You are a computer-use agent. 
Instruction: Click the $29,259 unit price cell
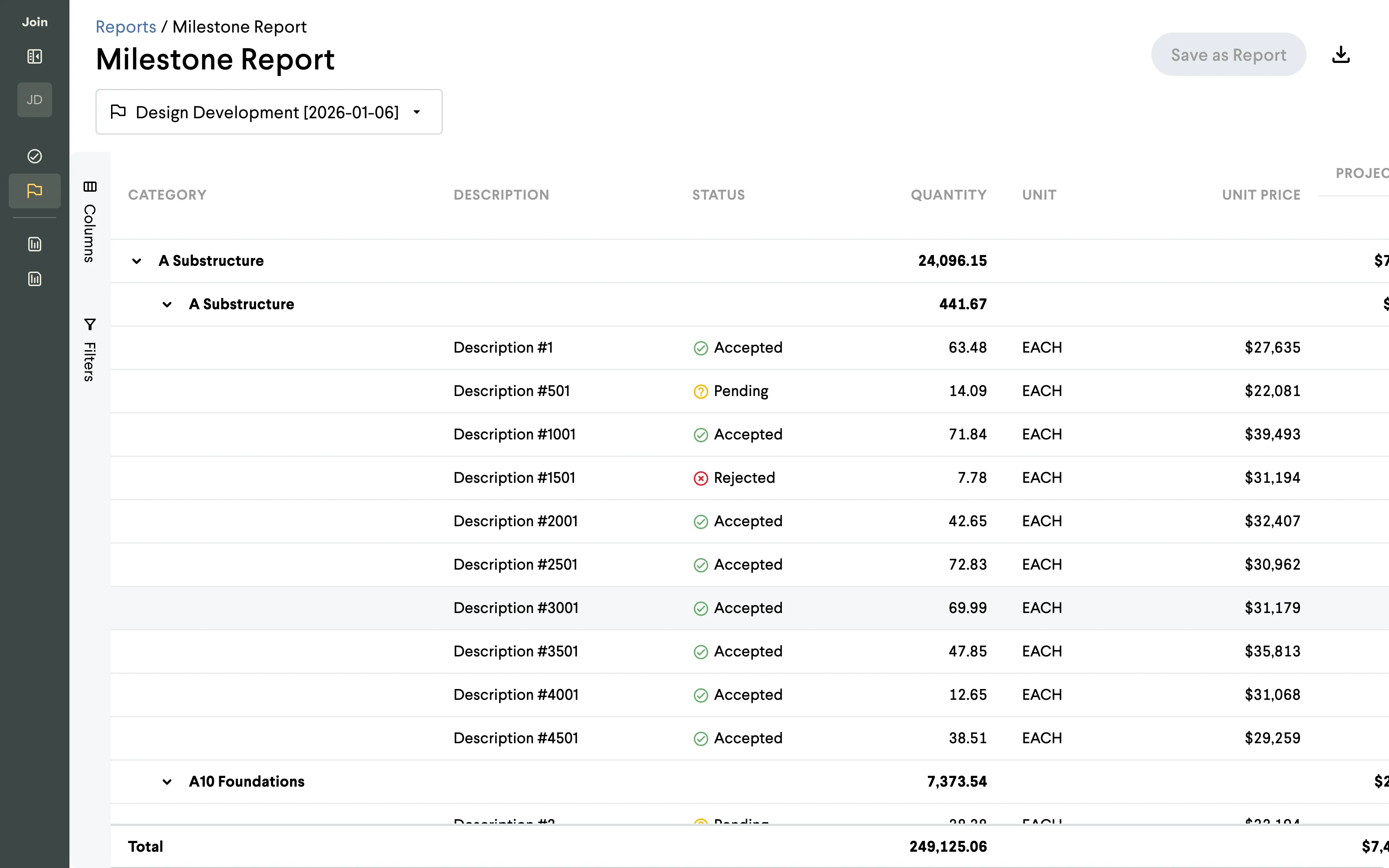(1273, 738)
